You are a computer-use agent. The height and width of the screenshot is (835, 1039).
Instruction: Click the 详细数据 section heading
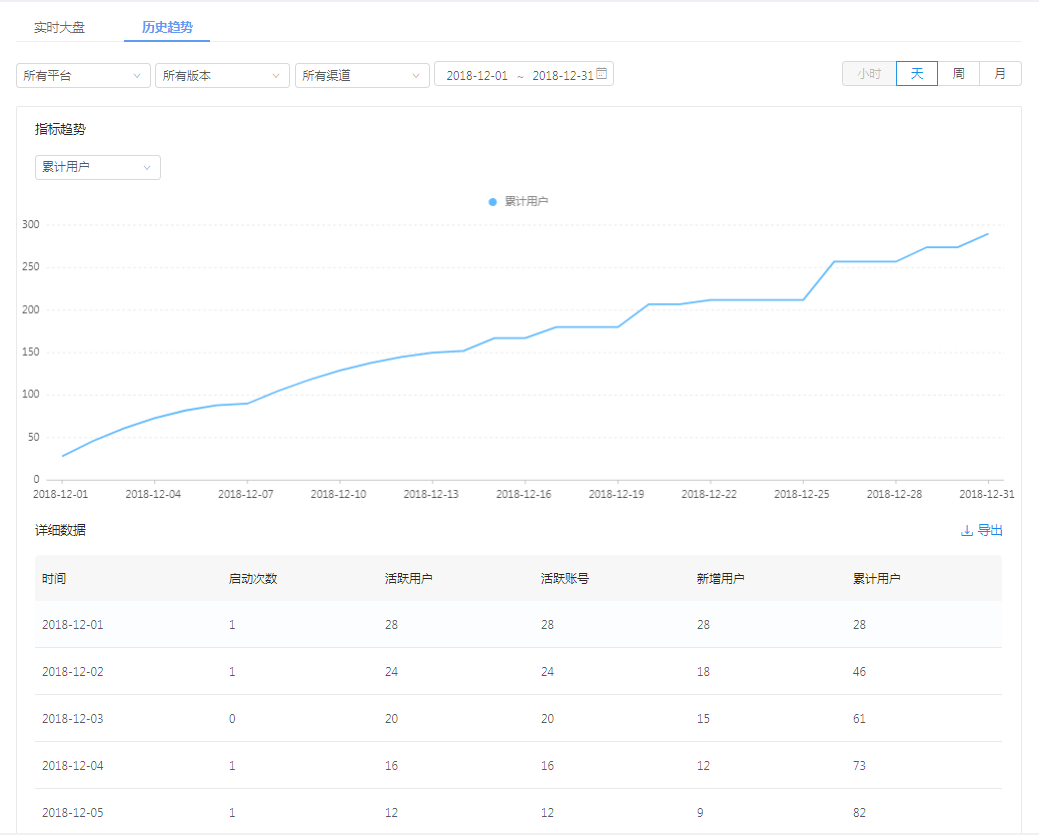(x=60, y=530)
